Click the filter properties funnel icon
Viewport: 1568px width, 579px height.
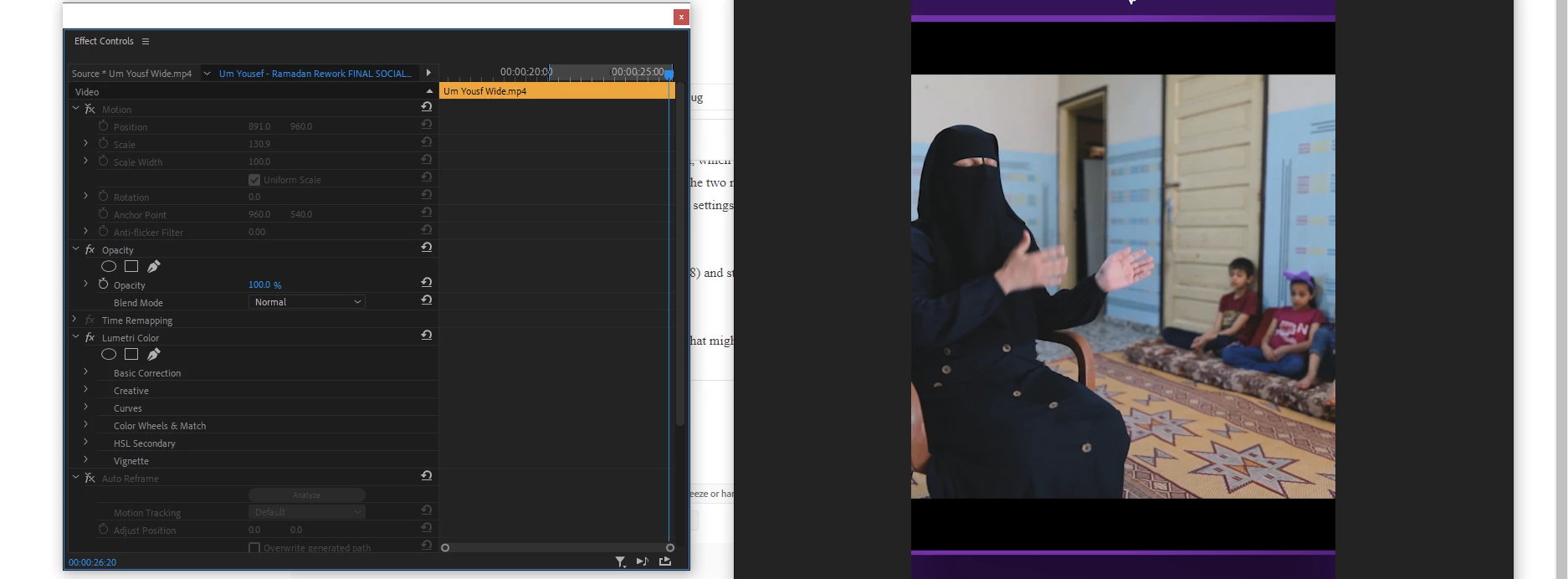point(620,561)
